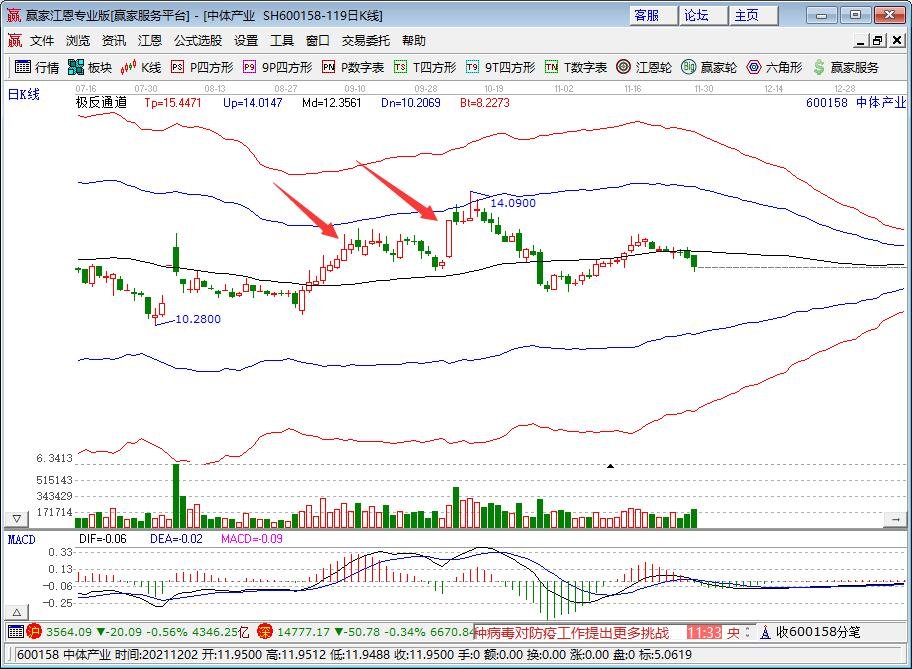
Task: Click the 收600158分笔 status text
Action: pyautogui.click(x=818, y=632)
